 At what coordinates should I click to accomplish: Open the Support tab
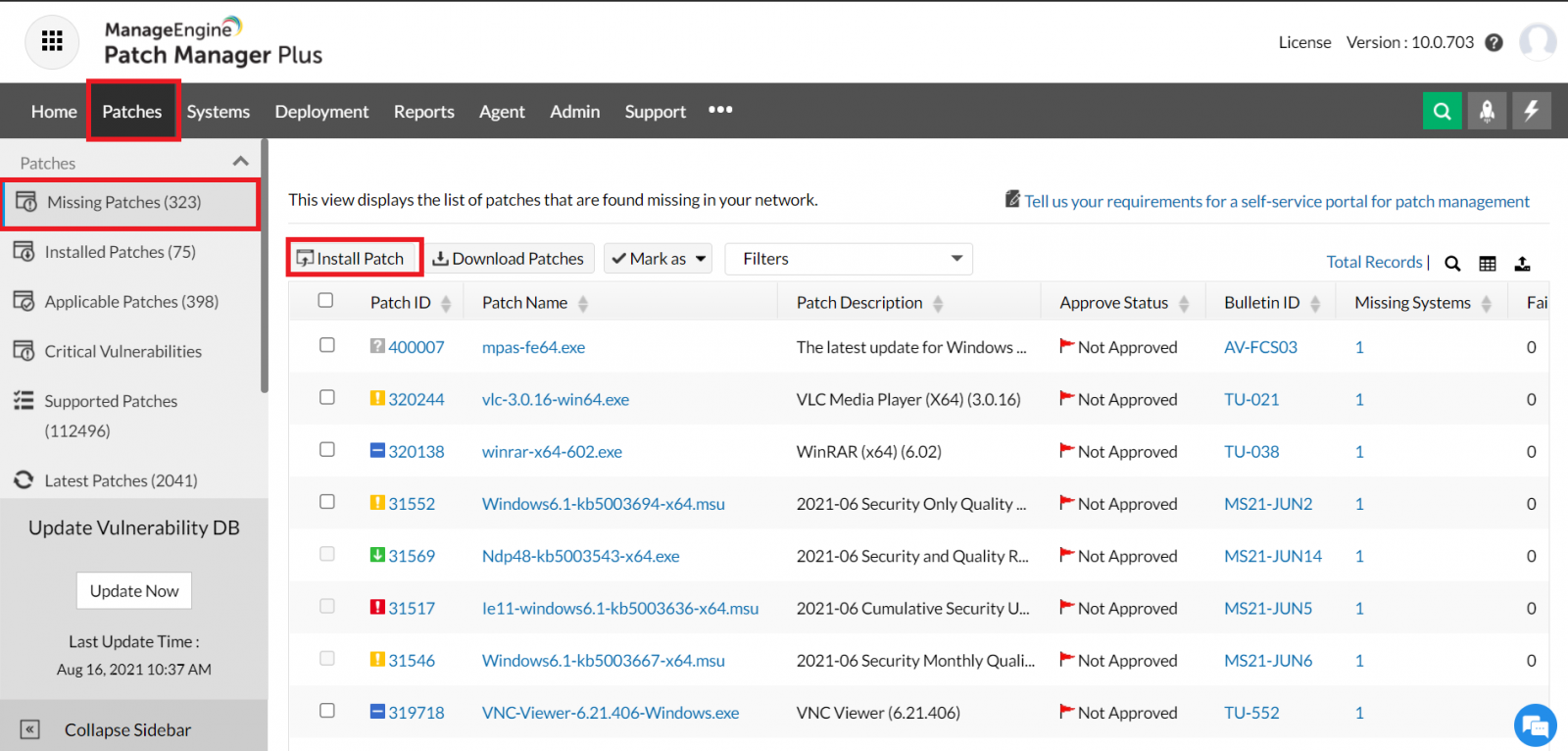tap(656, 112)
